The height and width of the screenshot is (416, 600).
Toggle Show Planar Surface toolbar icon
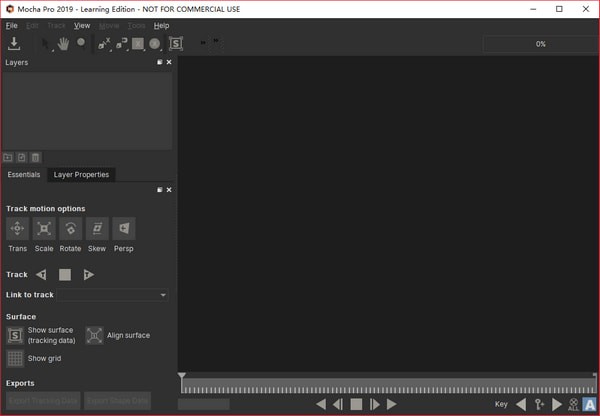pyautogui.click(x=176, y=44)
